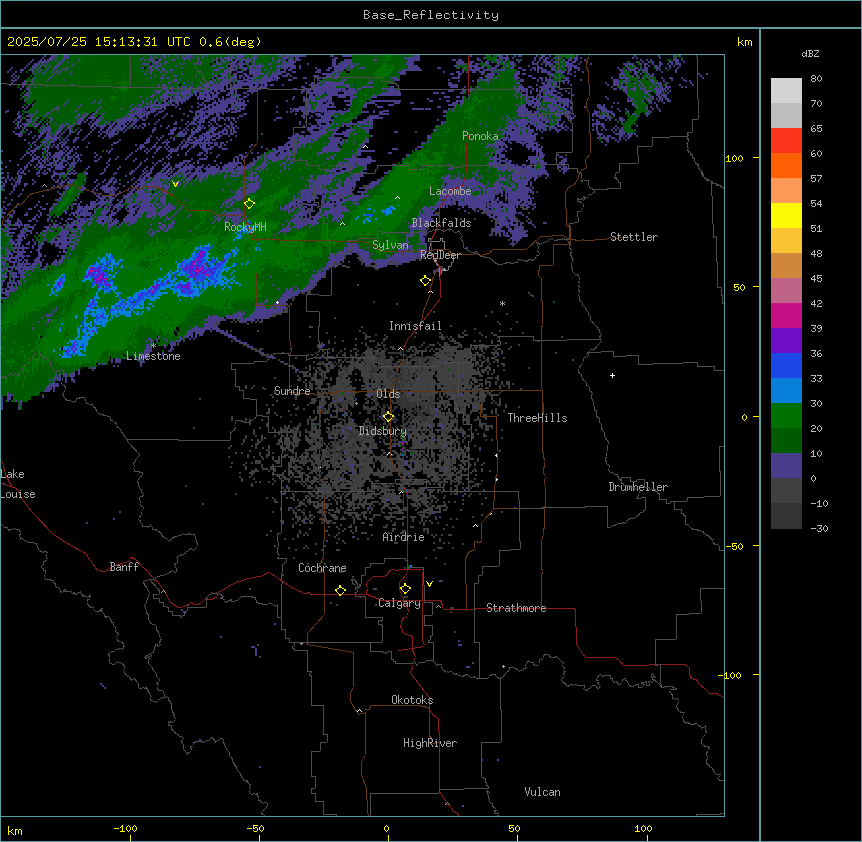
Task: Click the Limestone label
Action: click(153, 356)
